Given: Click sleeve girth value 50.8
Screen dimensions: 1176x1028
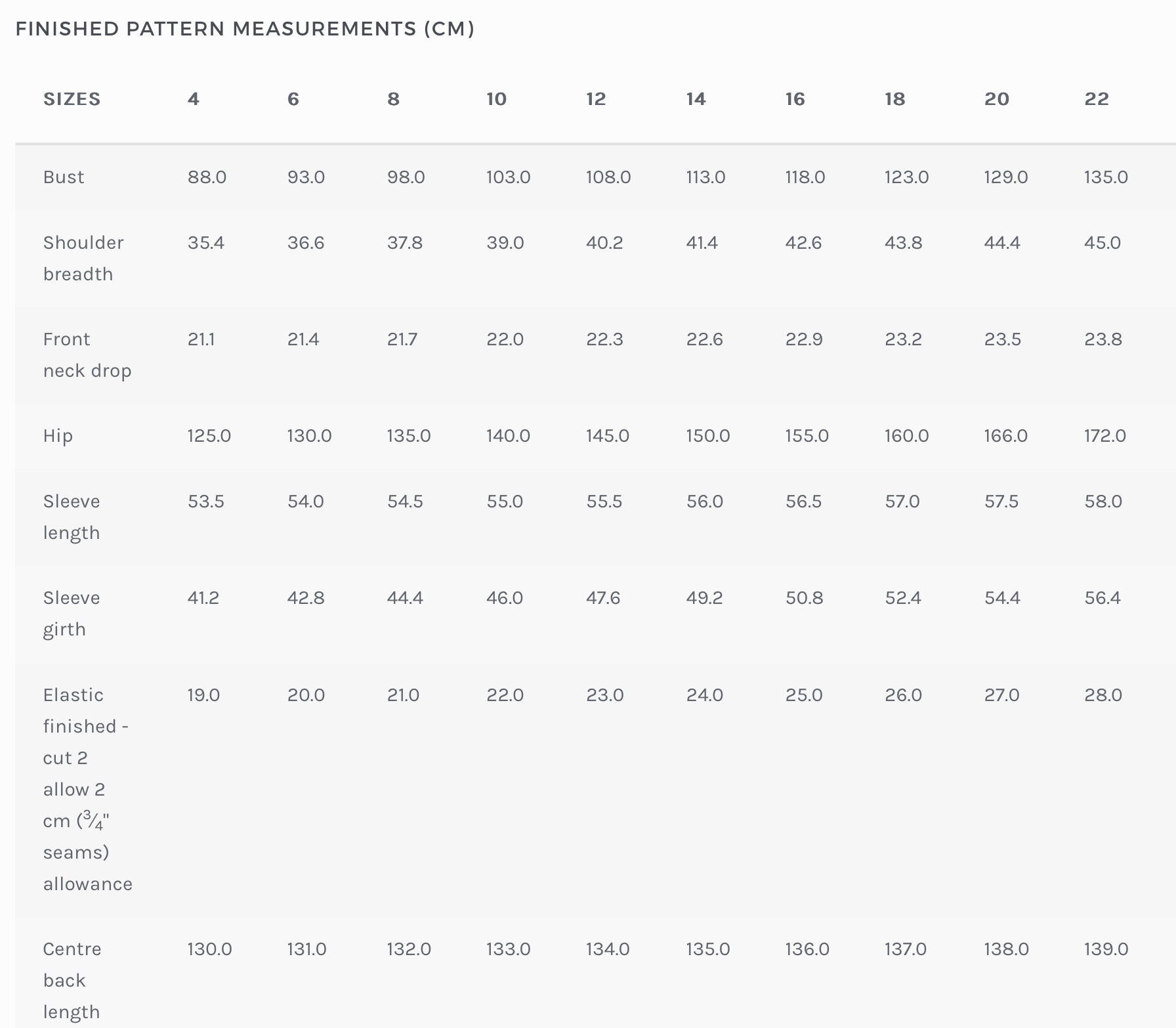Looking at the screenshot, I should click(804, 598).
